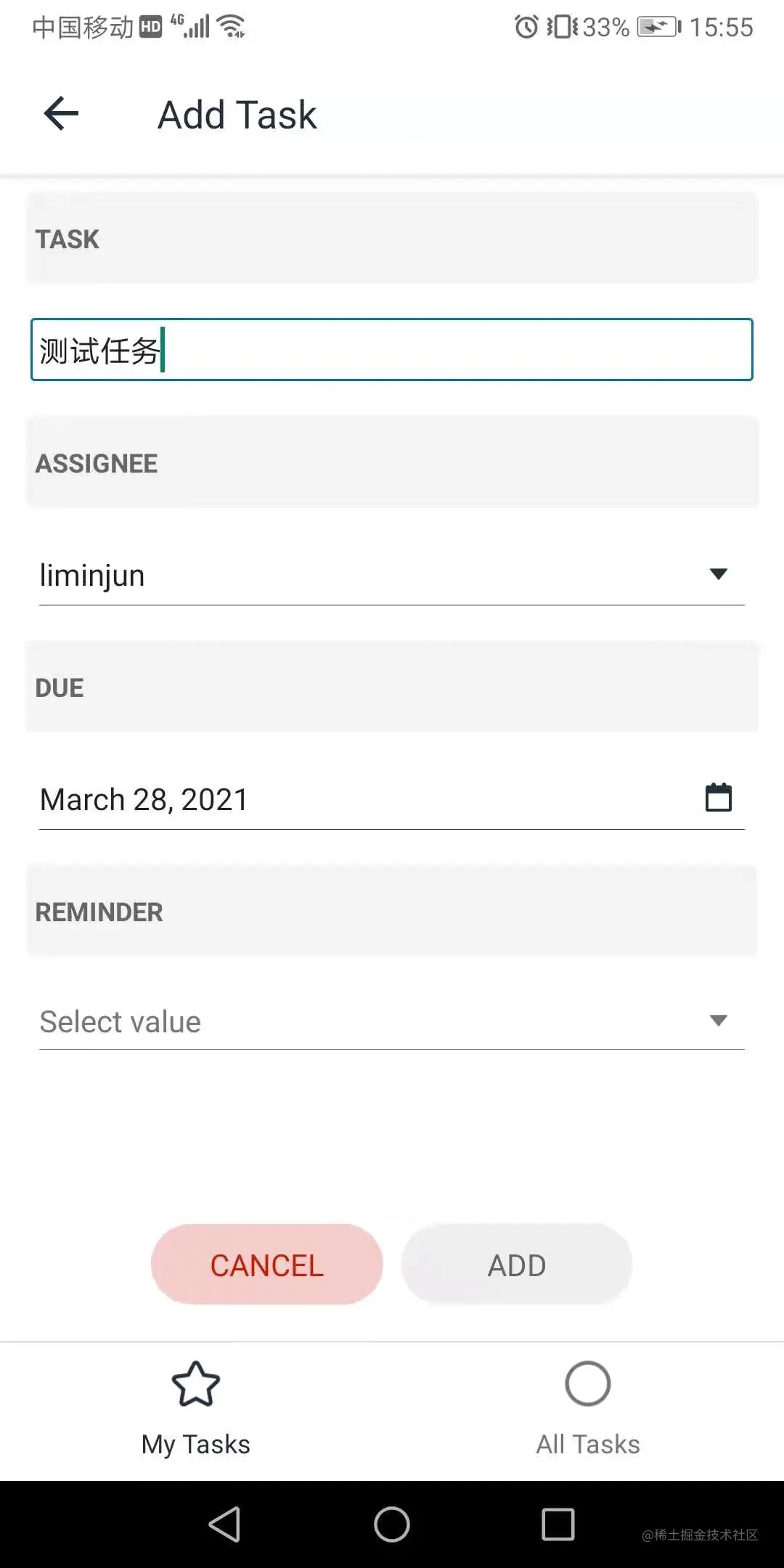Click the CANCEL button
Image resolution: width=784 pixels, height=1568 pixels.
267,1265
